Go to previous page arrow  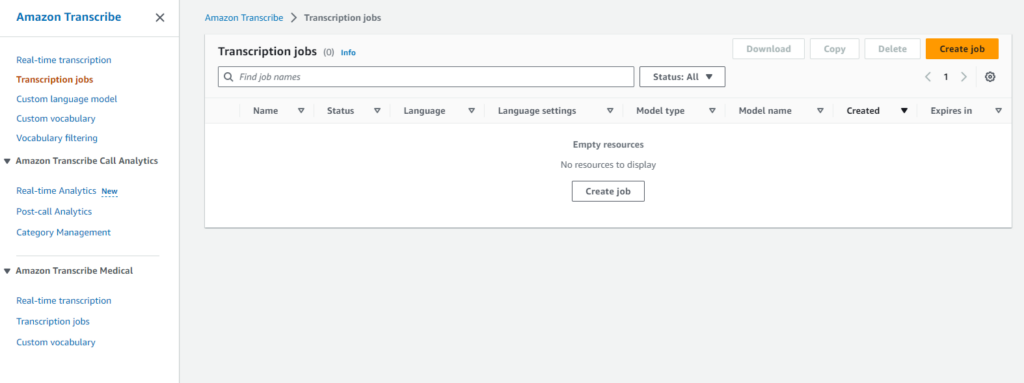pyautogui.click(x=927, y=77)
